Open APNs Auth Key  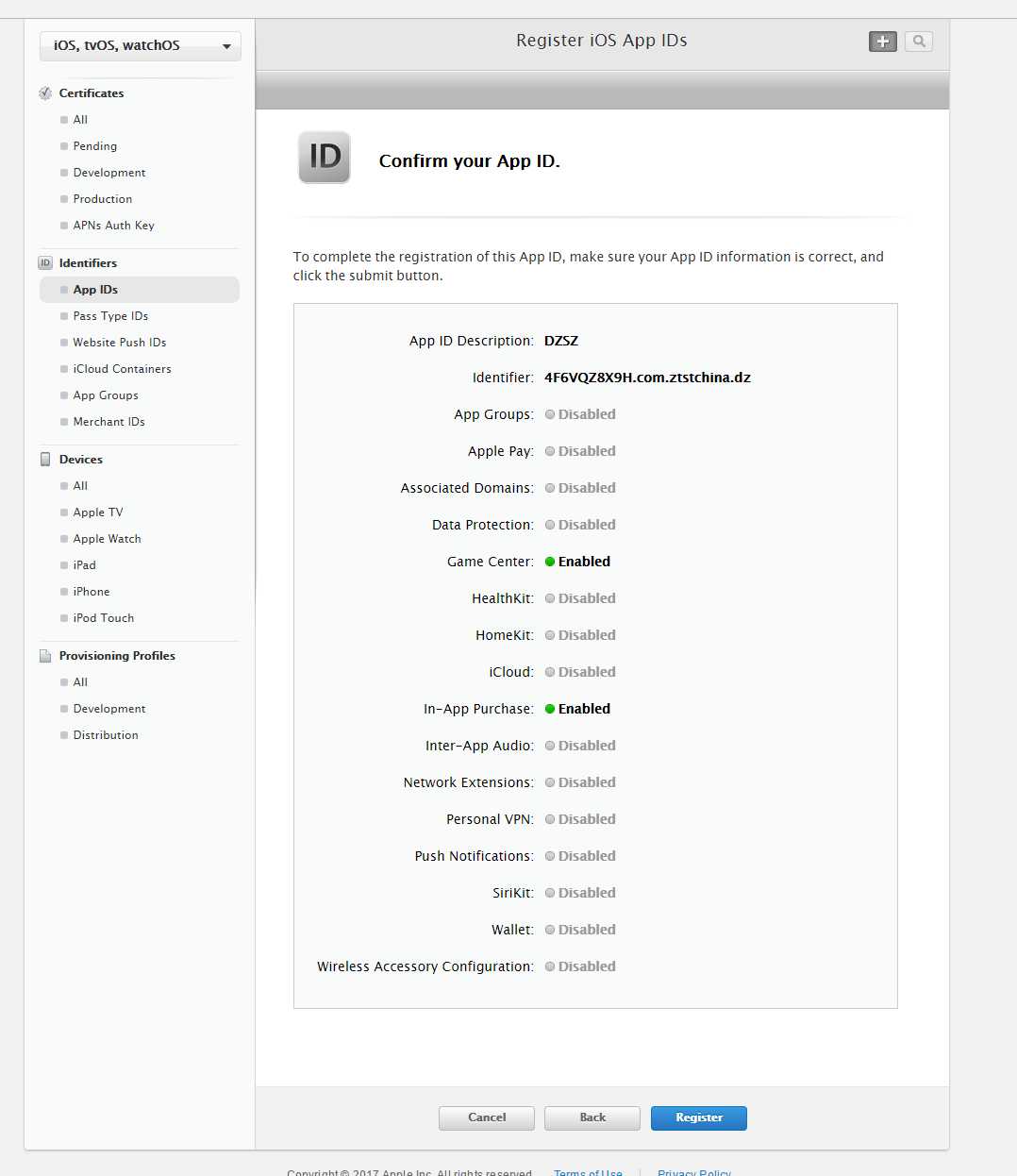[113, 226]
